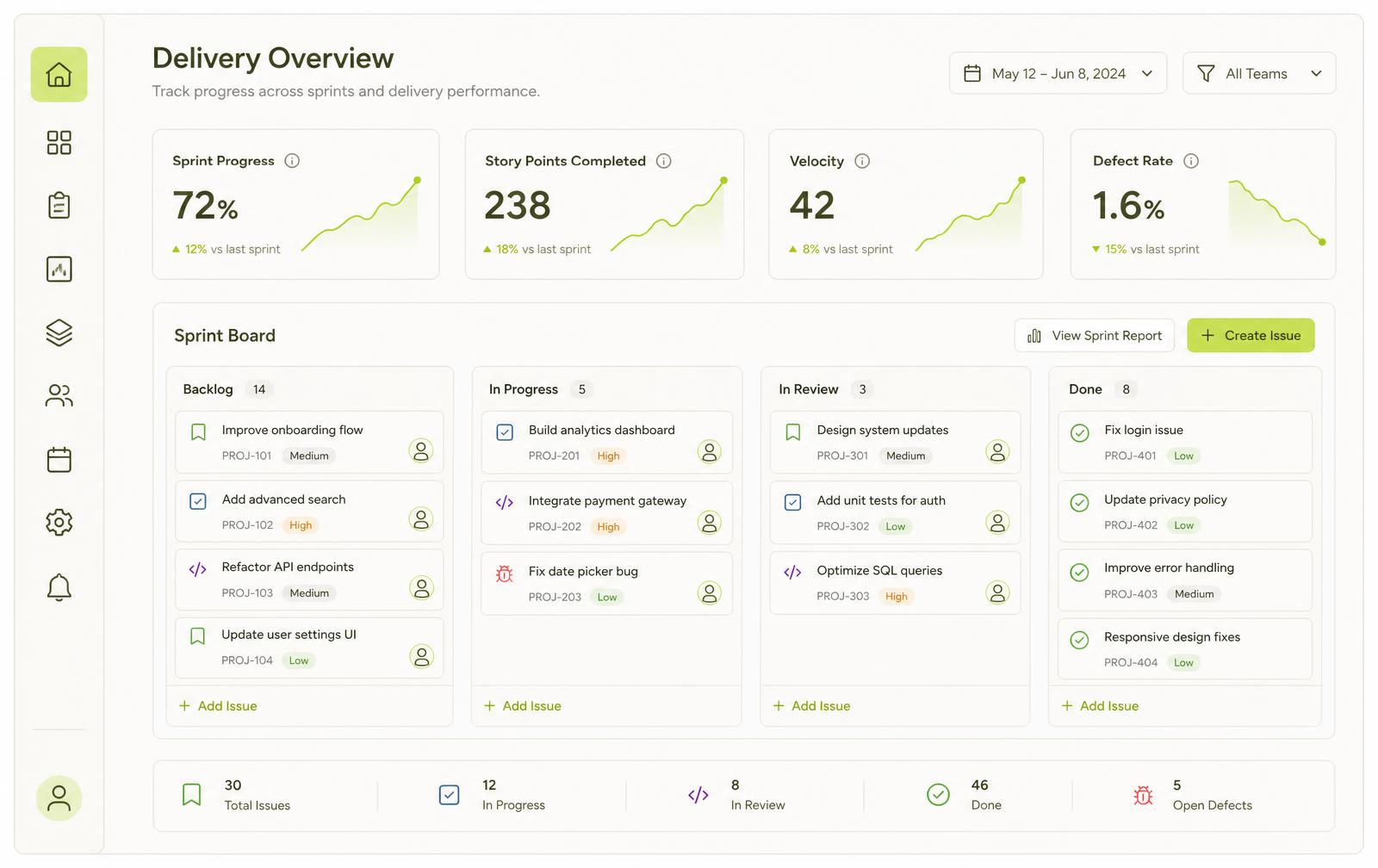Click issue ID PROJ-404

tap(1131, 663)
